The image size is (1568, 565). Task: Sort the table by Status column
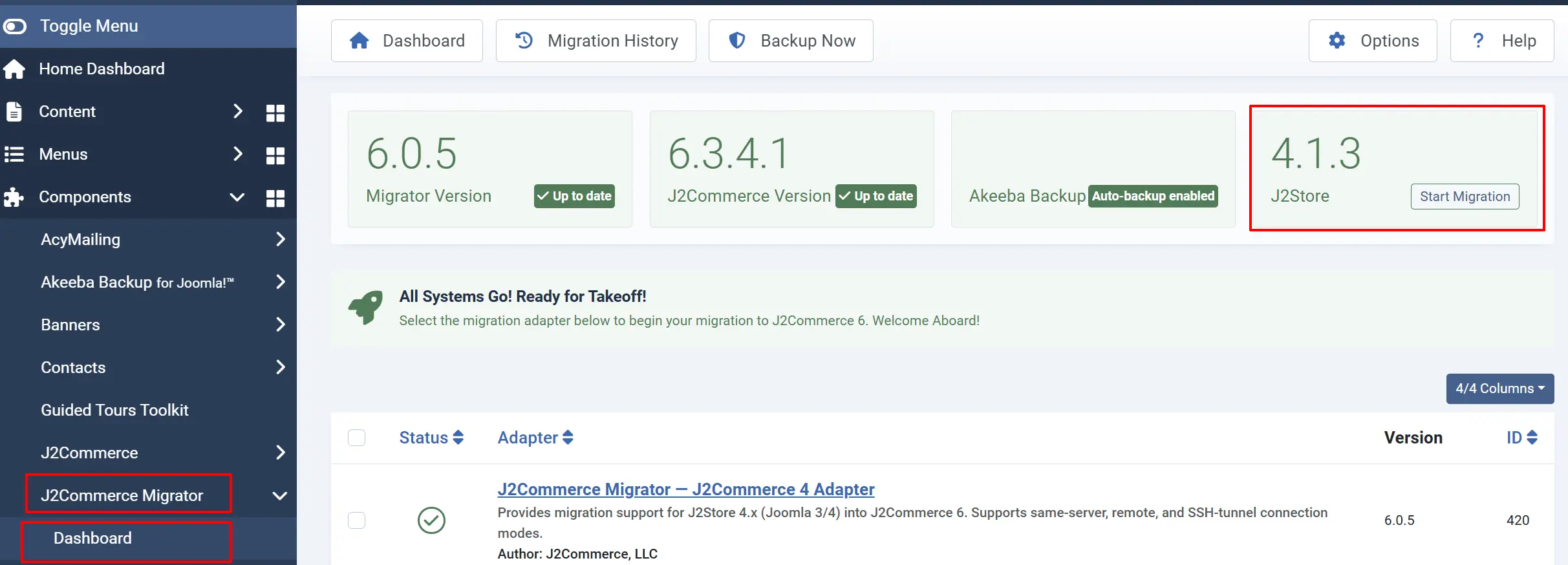pos(431,438)
